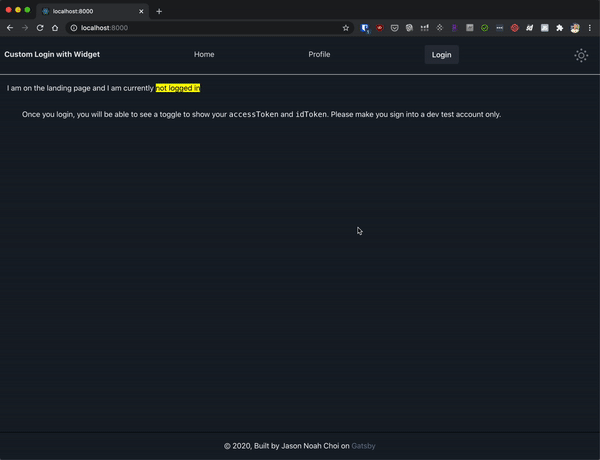Open the Extensions puzzle piece menu
Image resolution: width=600 pixels, height=460 pixels.
point(559,28)
